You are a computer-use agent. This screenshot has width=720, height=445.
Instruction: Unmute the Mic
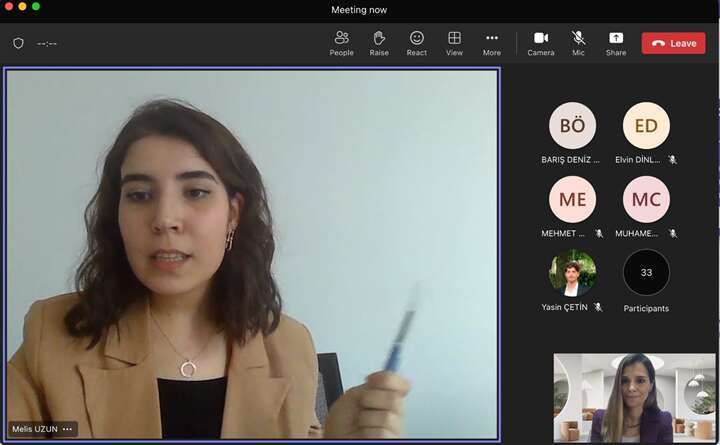coord(578,43)
